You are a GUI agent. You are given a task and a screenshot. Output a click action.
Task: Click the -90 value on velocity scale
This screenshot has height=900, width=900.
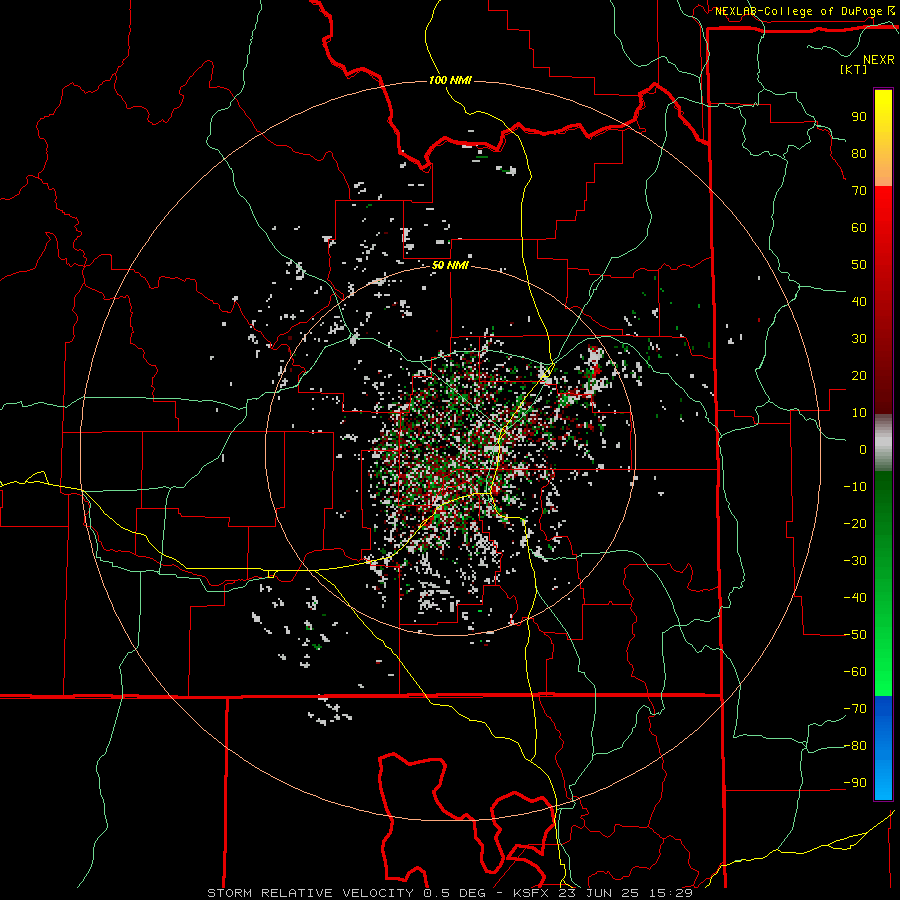[x=855, y=783]
